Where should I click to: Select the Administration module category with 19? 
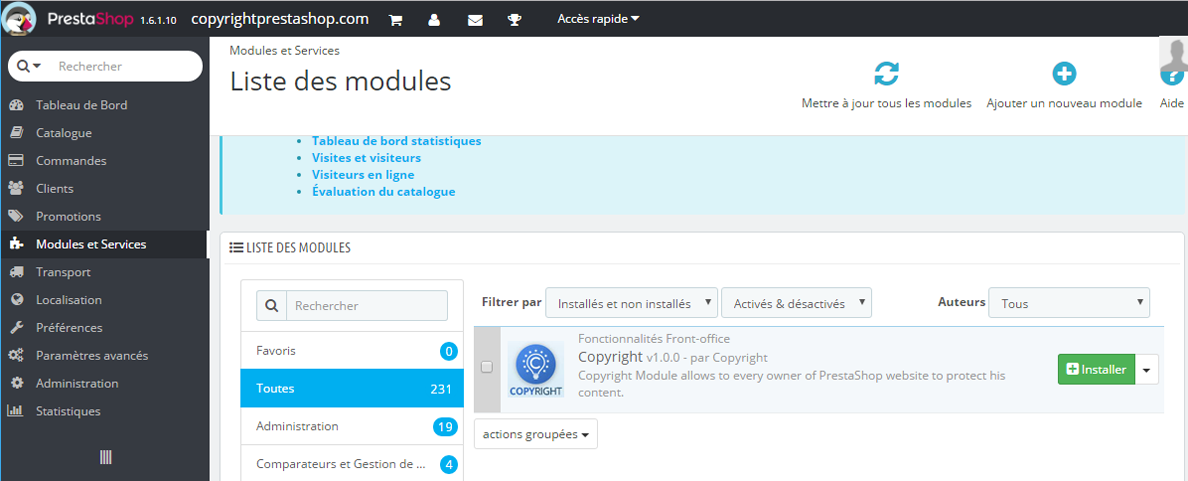pyautogui.click(x=352, y=426)
